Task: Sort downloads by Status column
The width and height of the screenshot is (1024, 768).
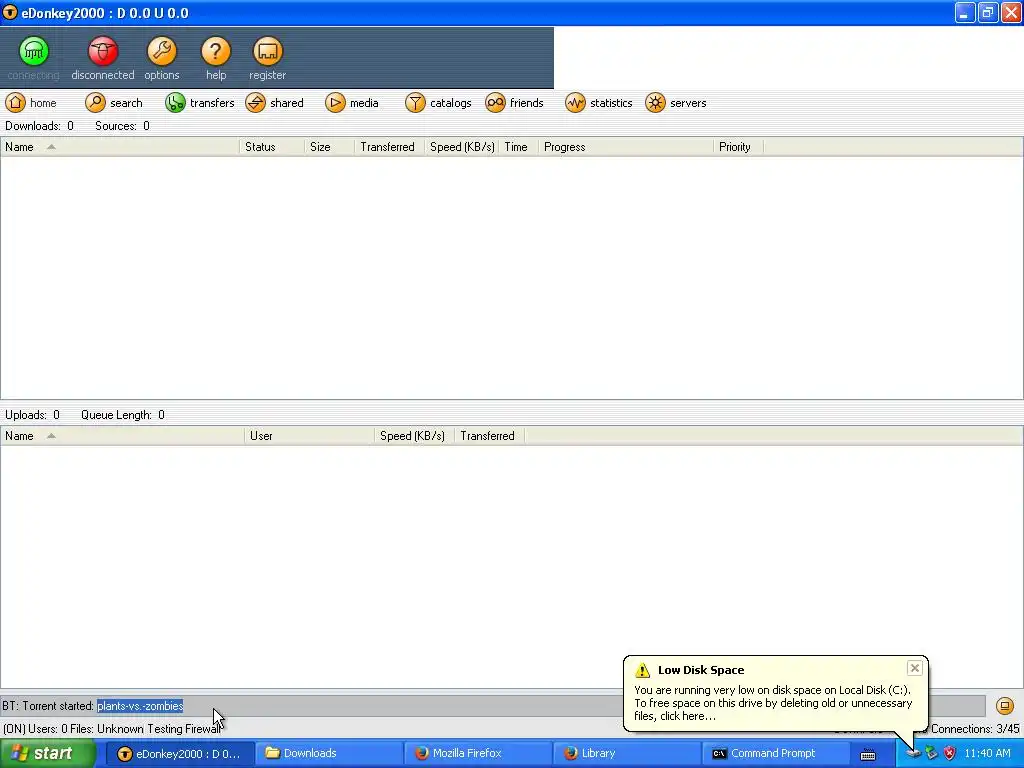Action: (x=272, y=147)
